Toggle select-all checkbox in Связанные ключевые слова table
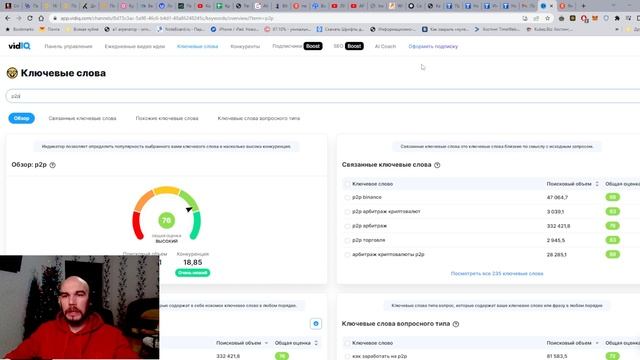 pyautogui.click(x=347, y=184)
